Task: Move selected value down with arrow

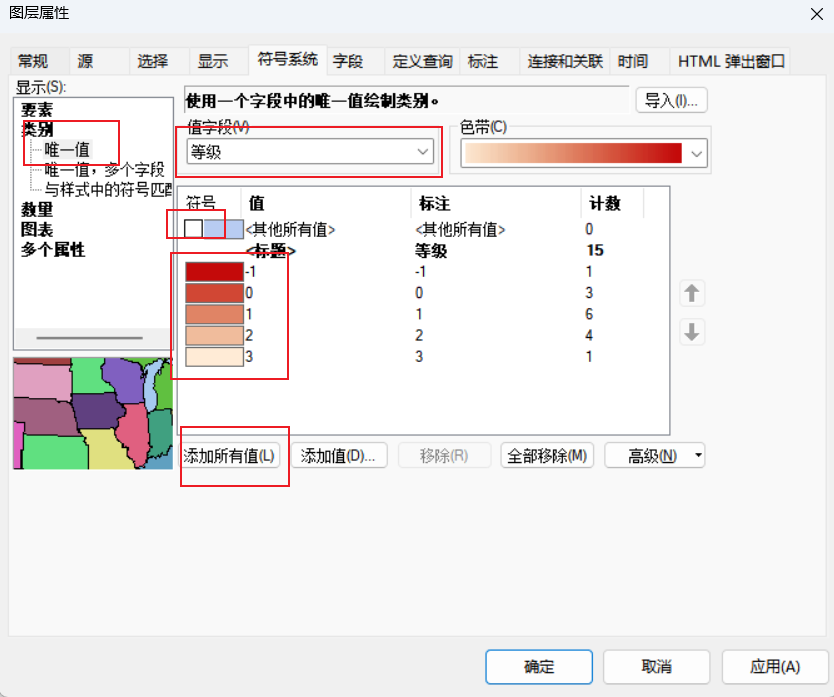Action: click(692, 332)
